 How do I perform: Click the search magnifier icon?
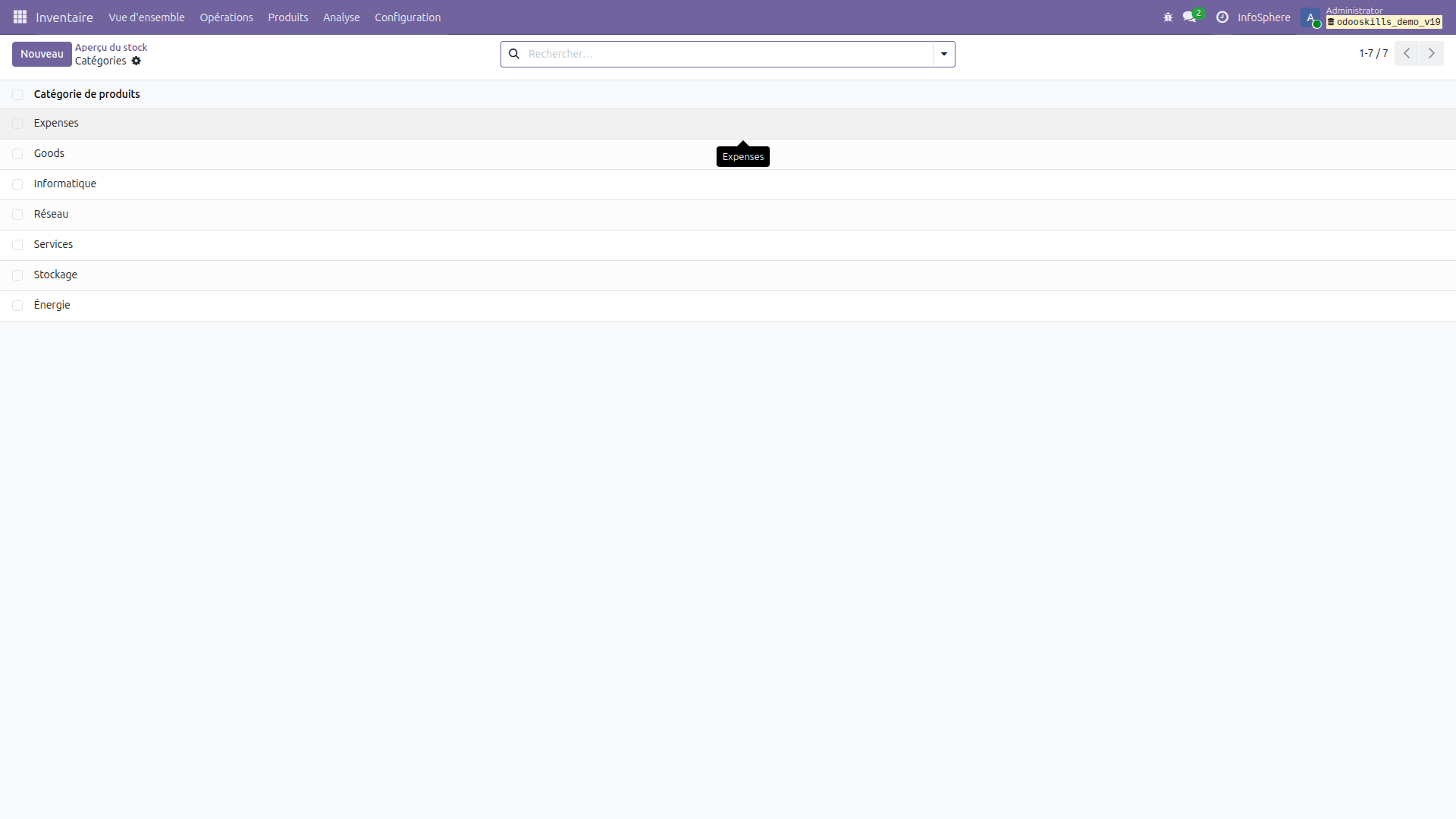click(x=514, y=54)
